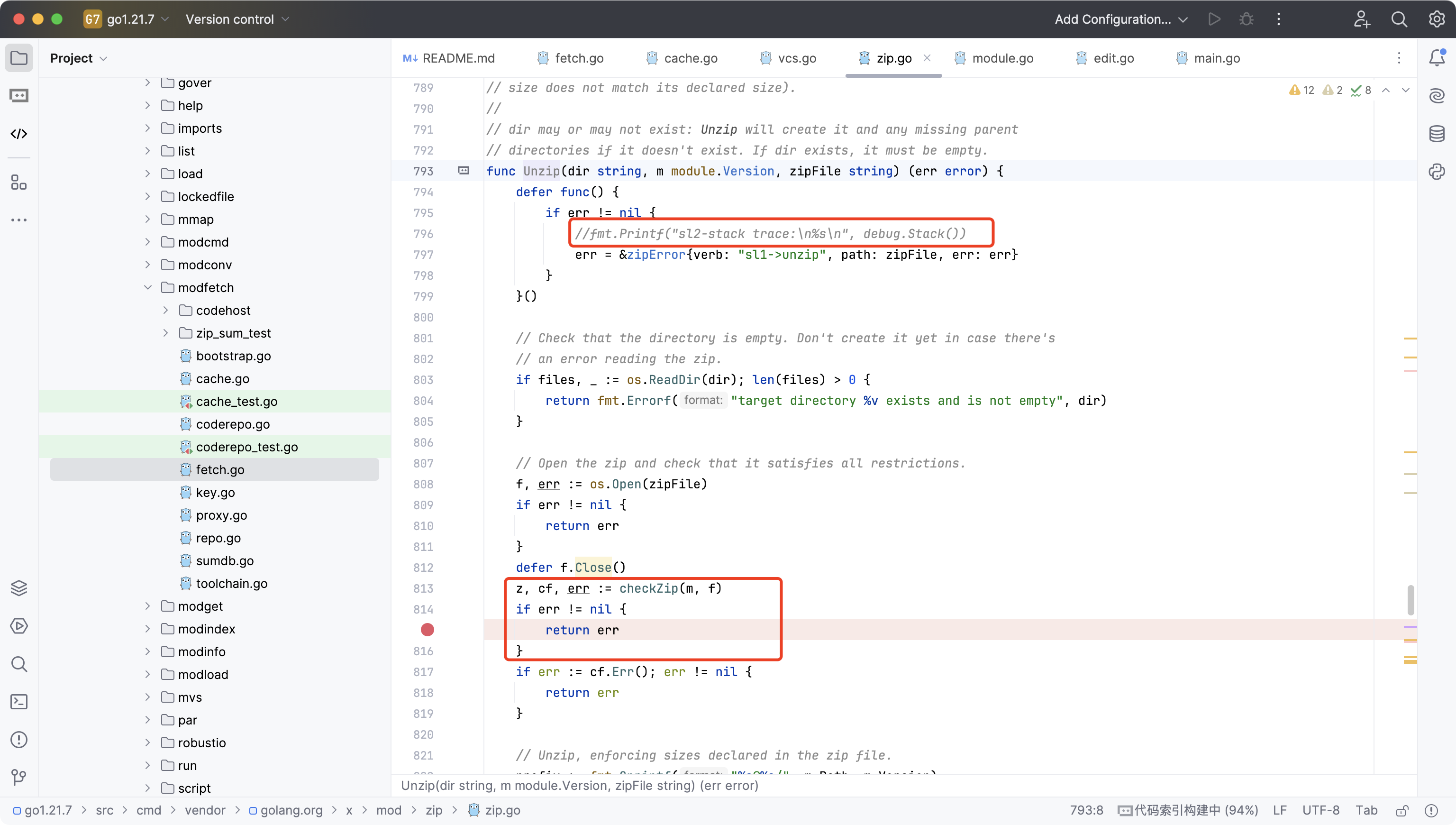This screenshot has height=825, width=1456.
Task: Switch to the fetch.go tab
Action: [570, 58]
